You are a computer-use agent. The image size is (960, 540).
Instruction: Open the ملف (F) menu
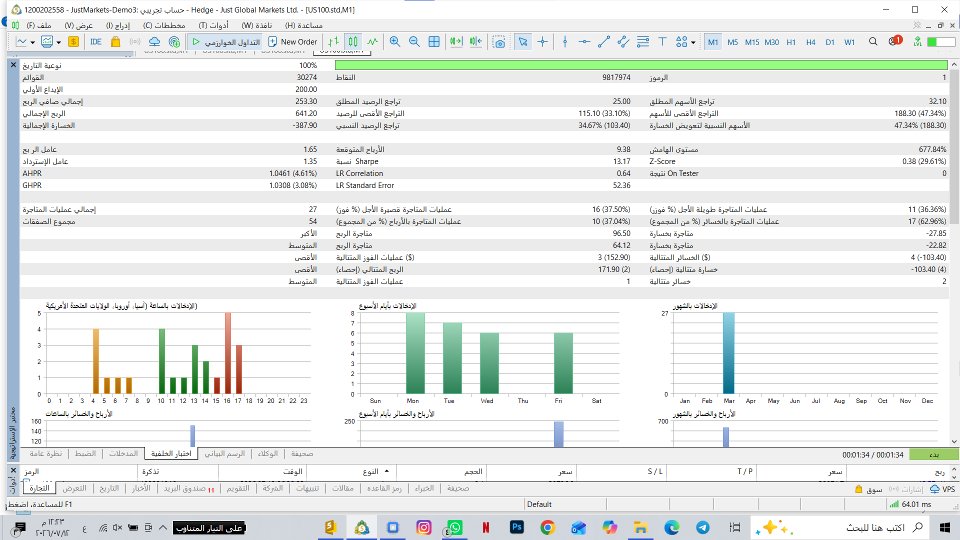point(39,25)
